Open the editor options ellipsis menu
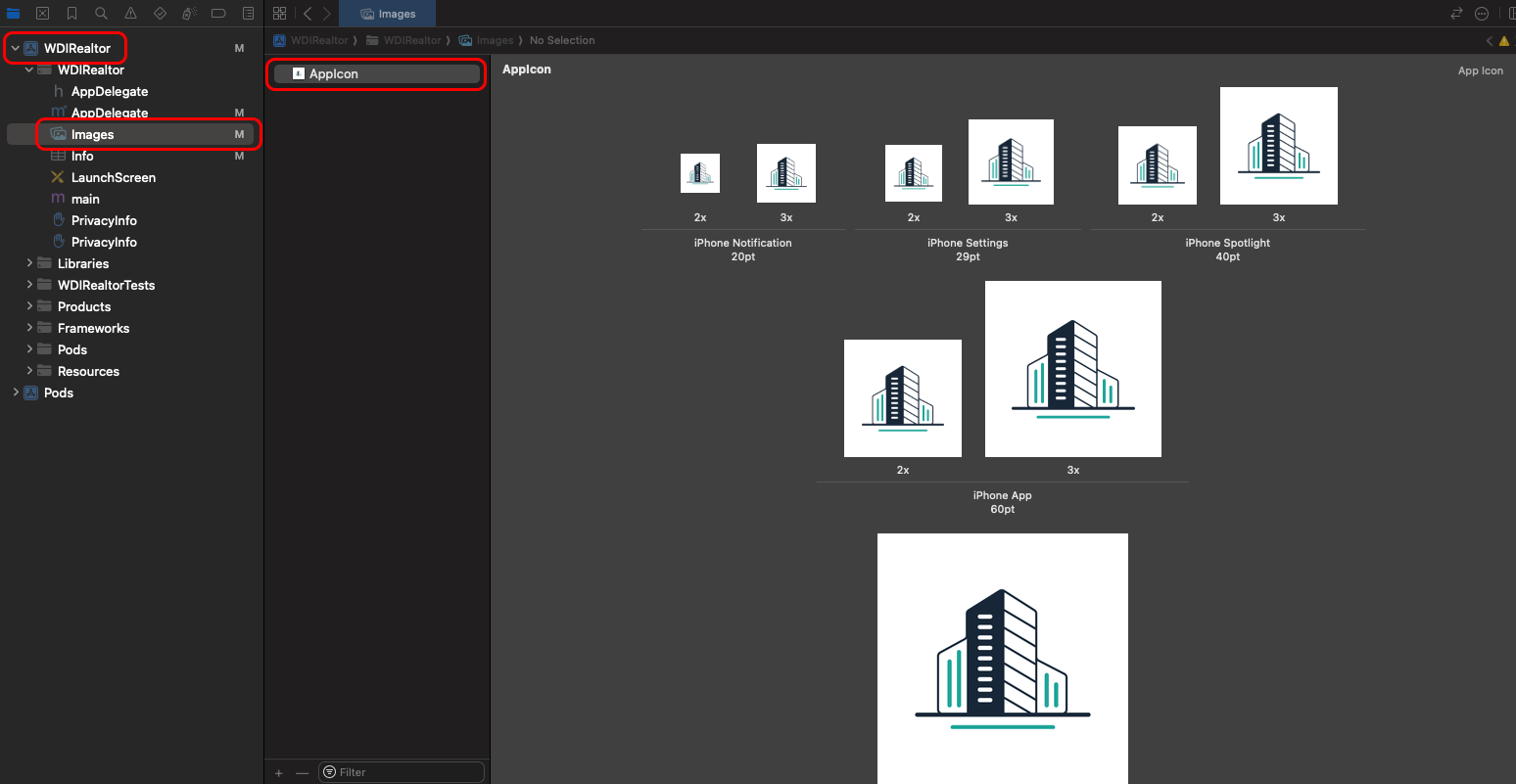The image size is (1516, 784). [1482, 14]
